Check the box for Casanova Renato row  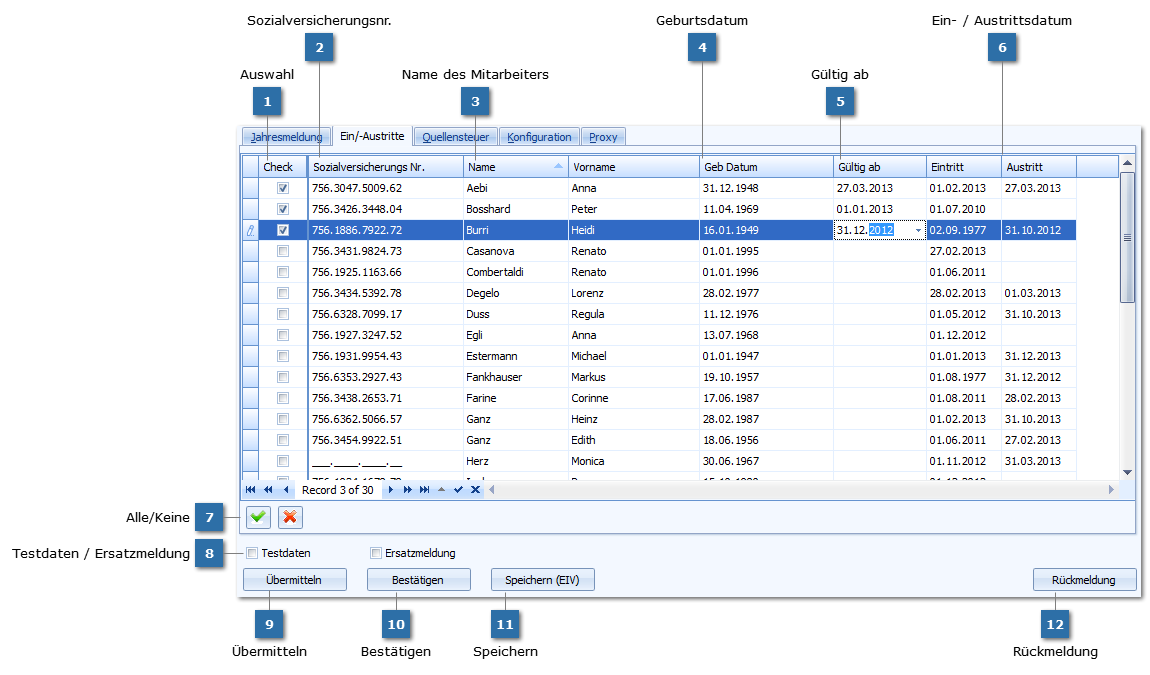pyautogui.click(x=283, y=251)
